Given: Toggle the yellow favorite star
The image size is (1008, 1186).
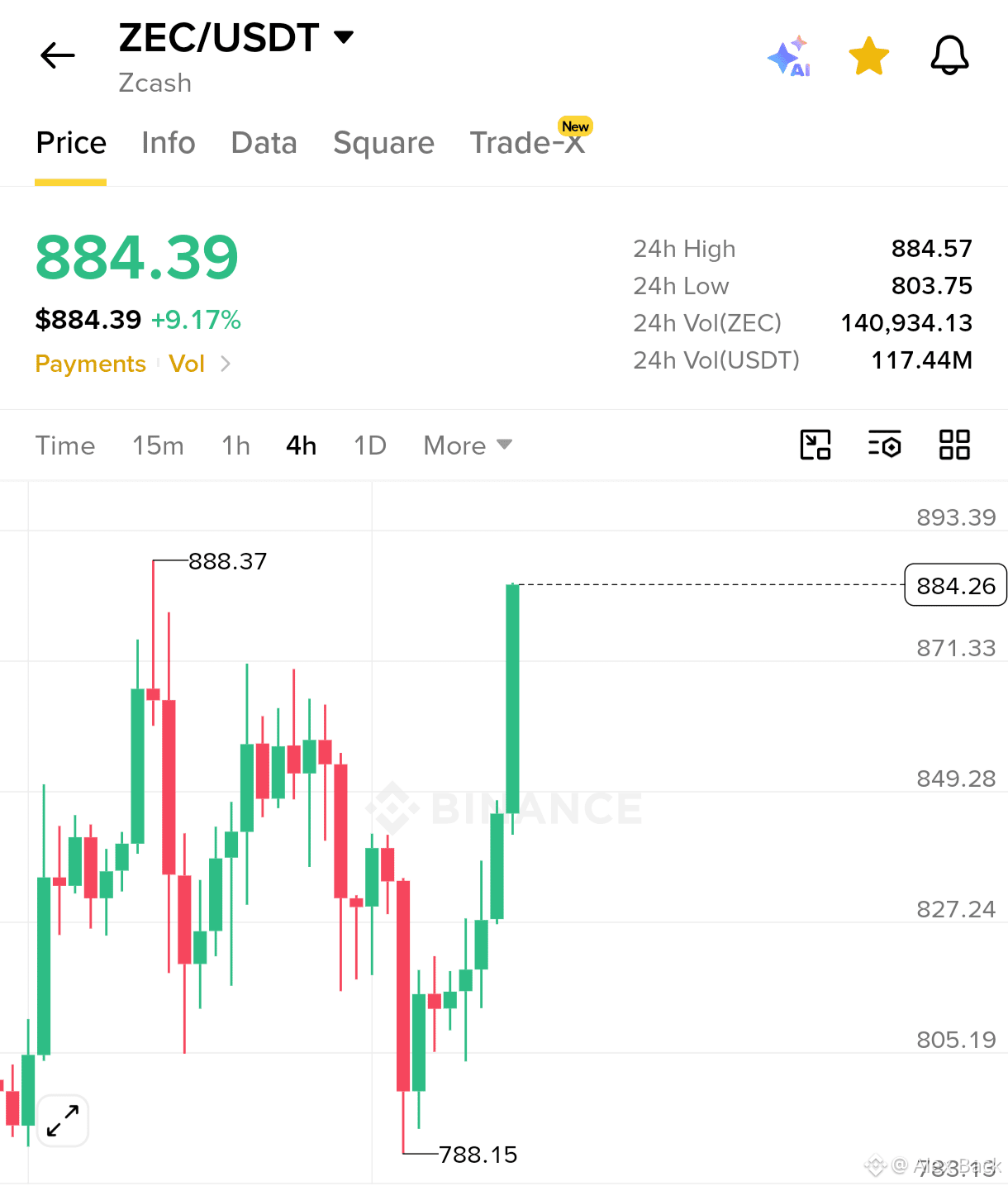Looking at the screenshot, I should tap(869, 56).
